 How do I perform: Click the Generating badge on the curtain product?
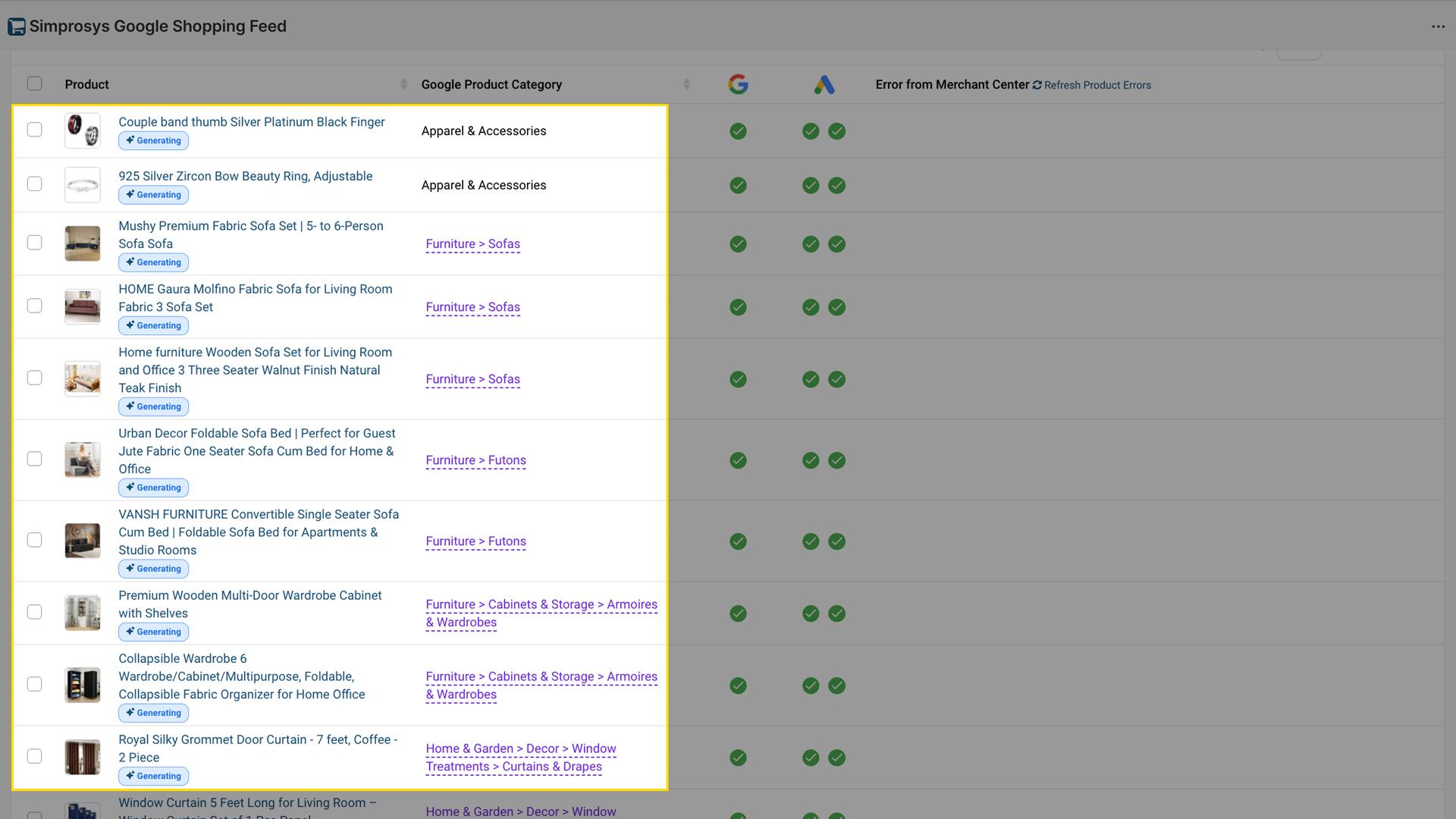(153, 776)
